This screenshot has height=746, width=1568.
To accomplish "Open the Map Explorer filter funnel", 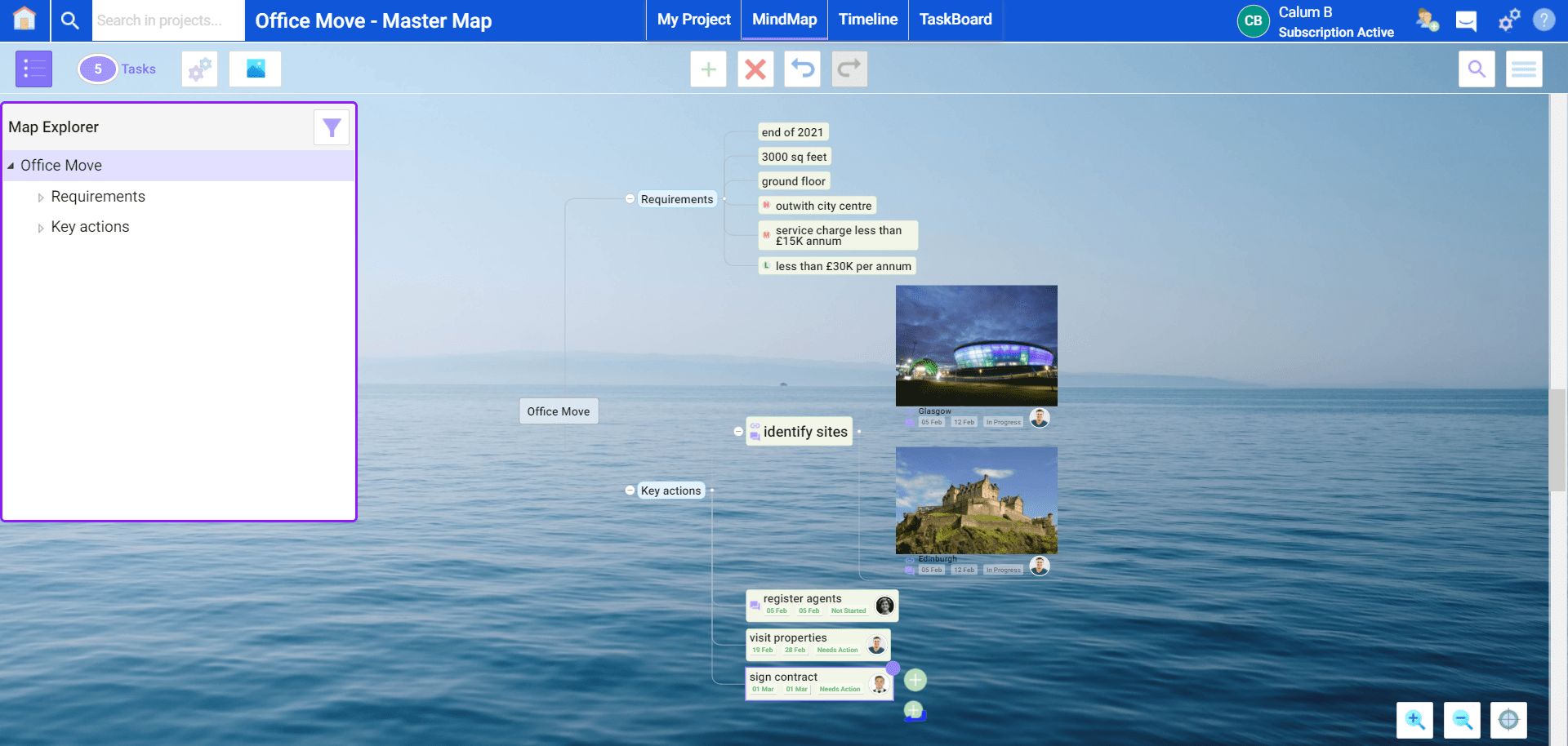I will click(x=331, y=127).
